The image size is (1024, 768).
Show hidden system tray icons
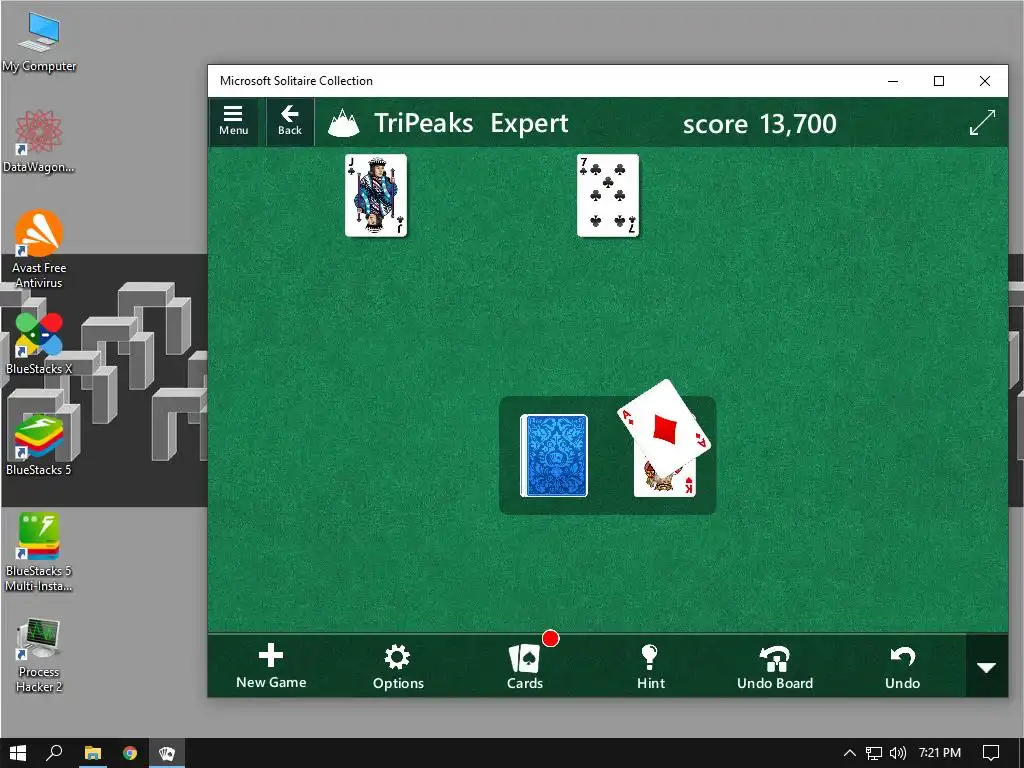point(850,753)
